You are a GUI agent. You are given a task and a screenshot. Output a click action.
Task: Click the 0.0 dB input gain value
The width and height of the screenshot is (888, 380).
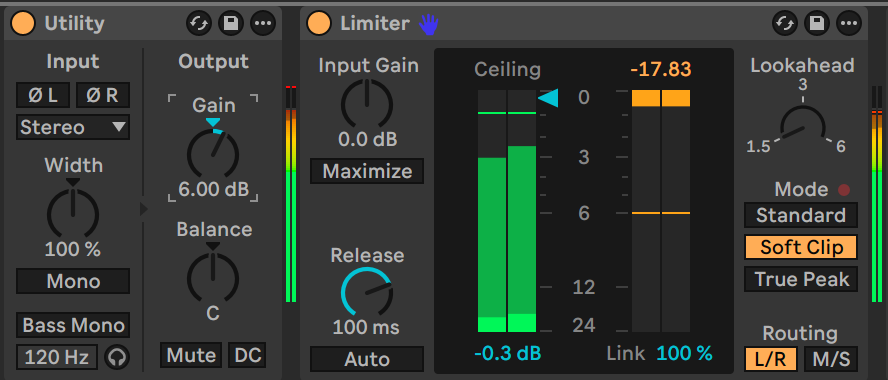click(x=368, y=139)
